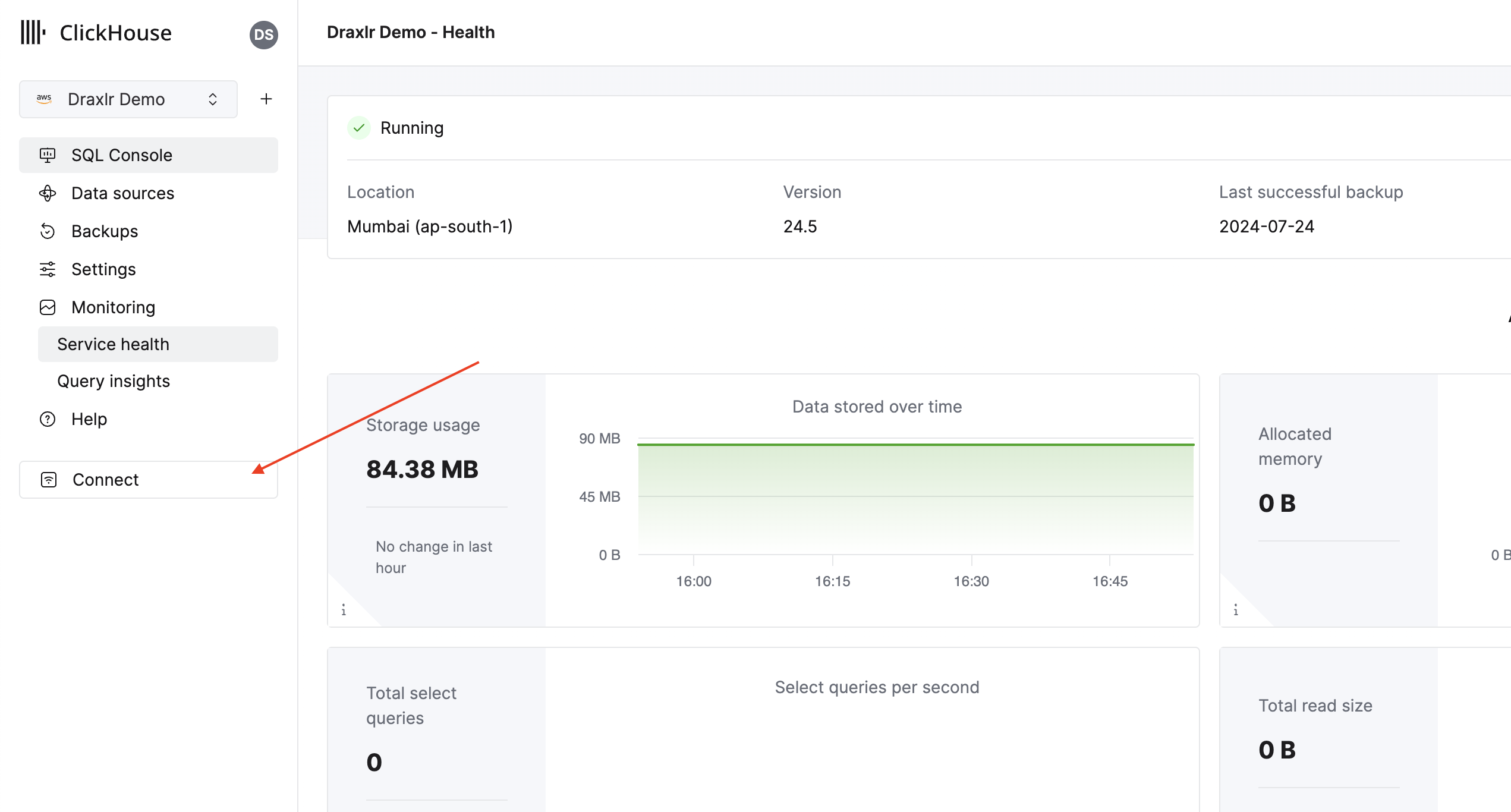Click the 16:15 axis label

[832, 581]
